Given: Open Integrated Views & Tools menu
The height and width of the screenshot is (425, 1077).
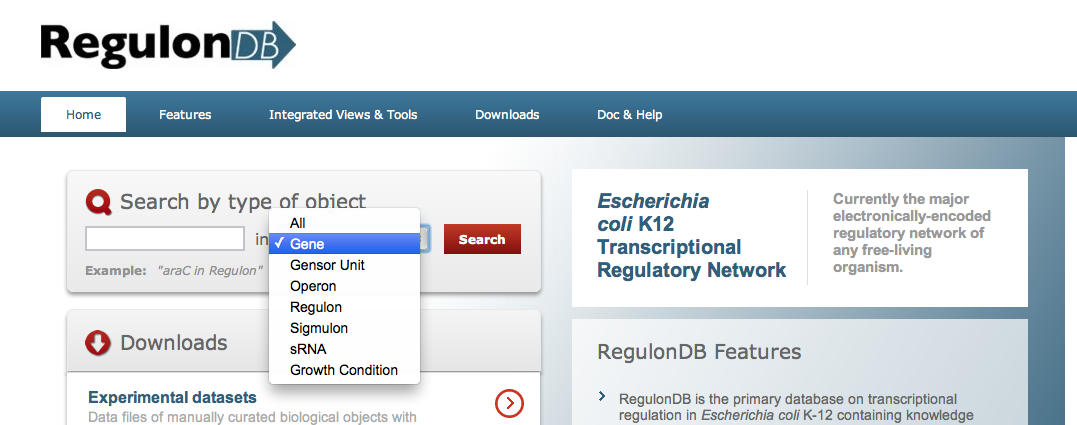Looking at the screenshot, I should pyautogui.click(x=343, y=115).
